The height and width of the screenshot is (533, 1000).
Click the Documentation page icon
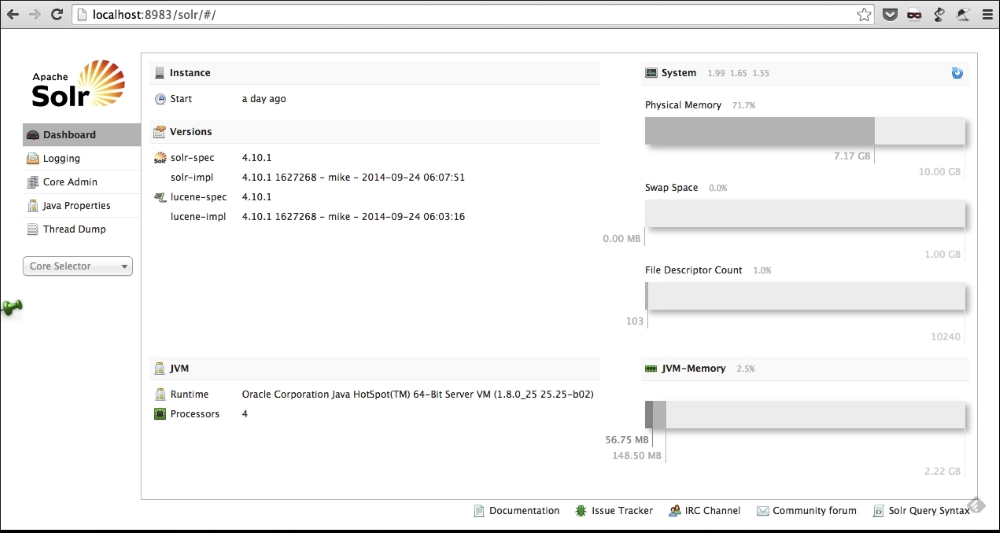[x=479, y=511]
